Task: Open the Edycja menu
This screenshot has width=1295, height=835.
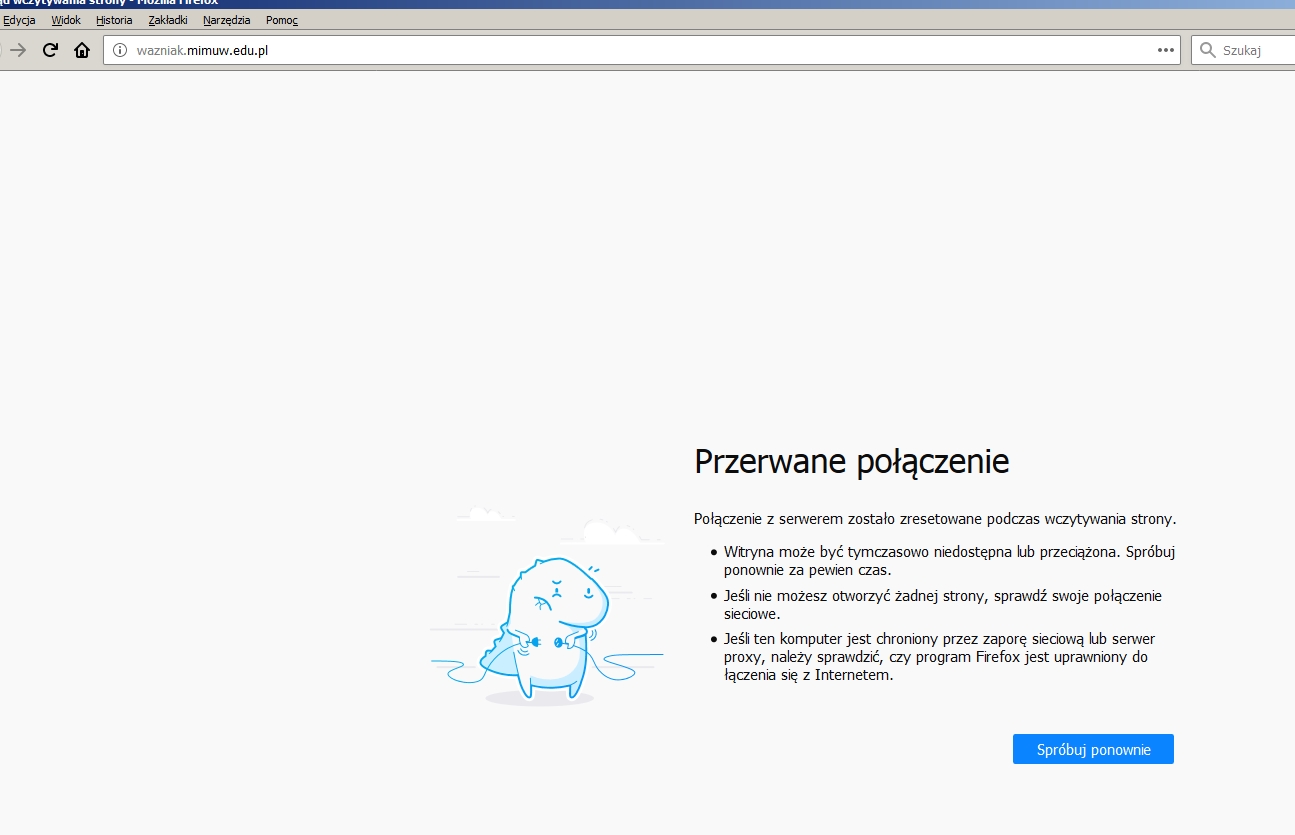Action: coord(19,20)
